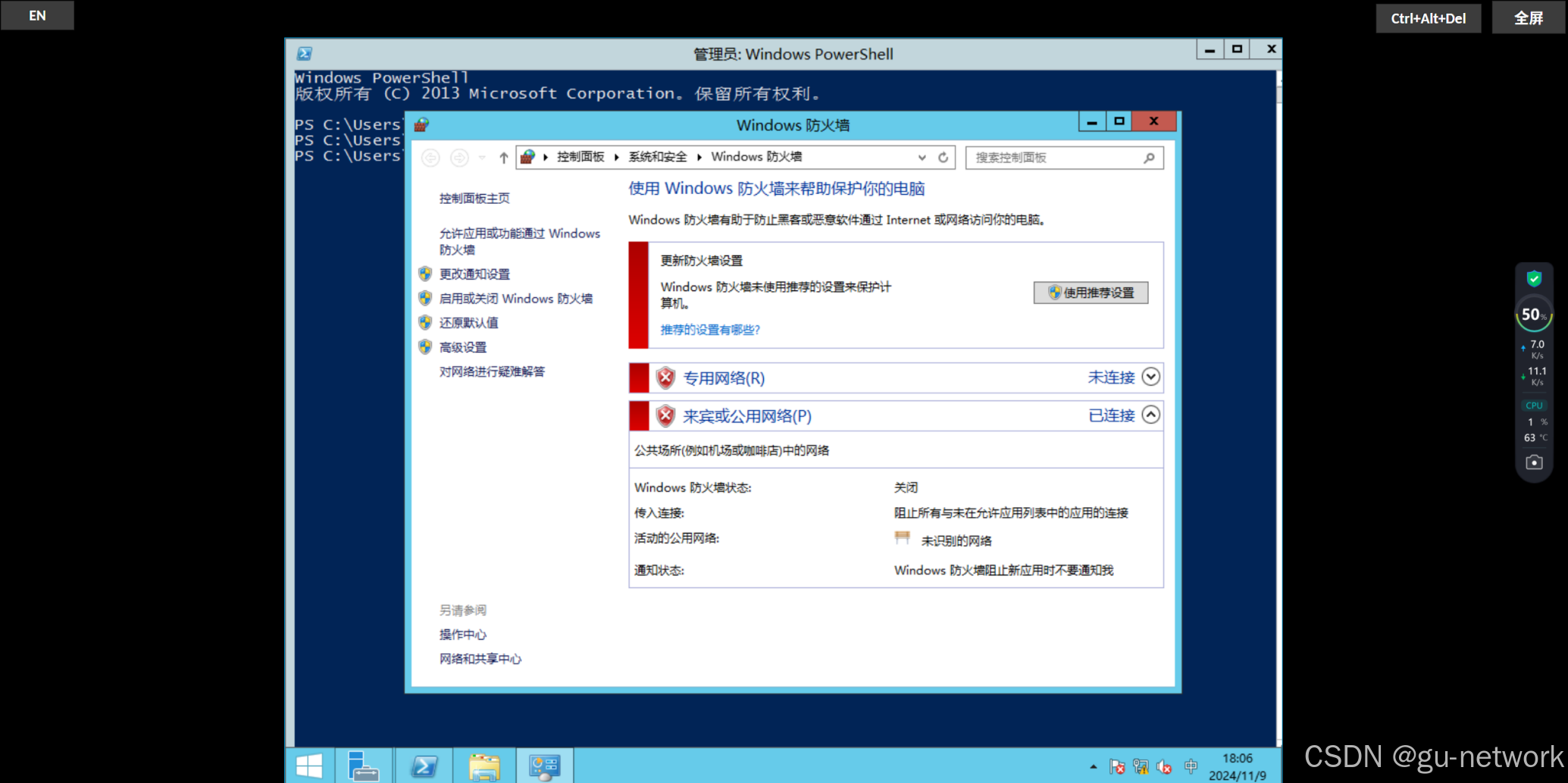Click the CPU label in side widget

point(1534,406)
